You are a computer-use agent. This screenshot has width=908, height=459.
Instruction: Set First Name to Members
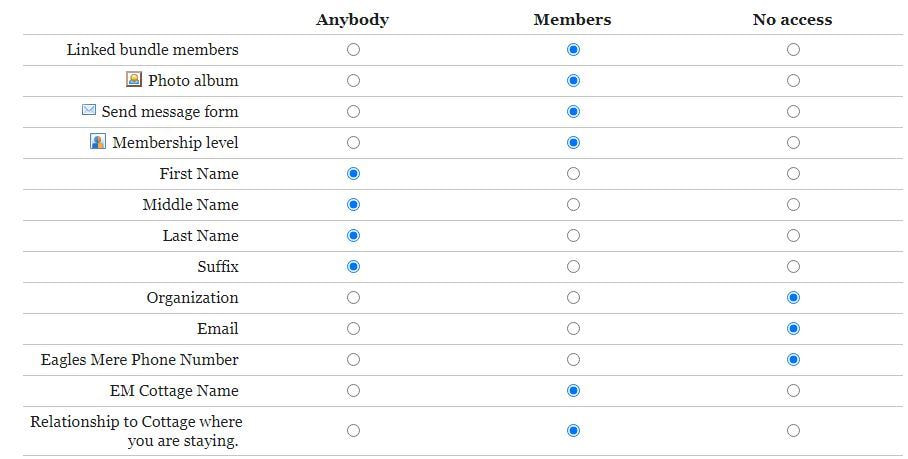click(x=573, y=174)
